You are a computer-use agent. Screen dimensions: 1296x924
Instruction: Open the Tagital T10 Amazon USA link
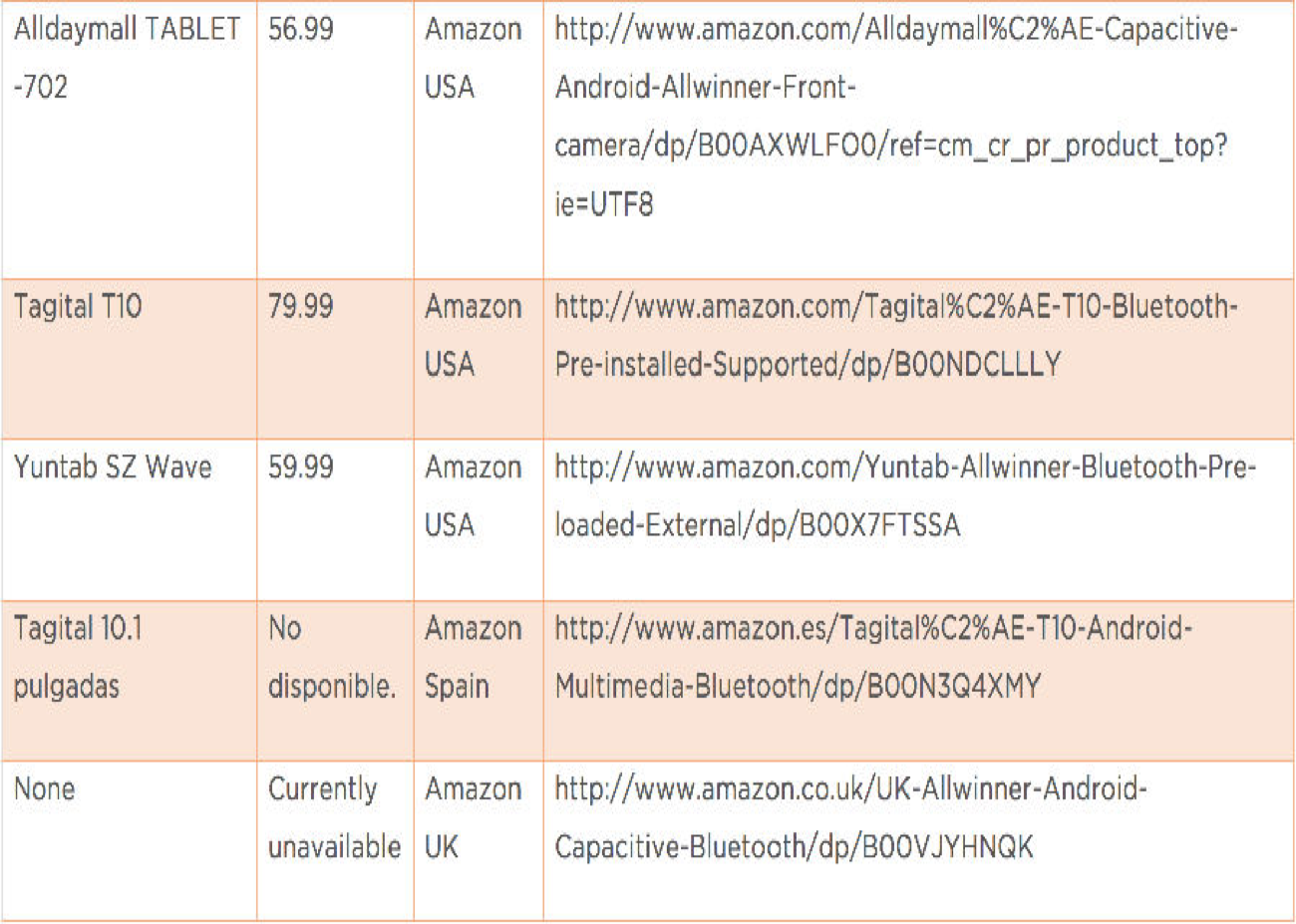(895, 335)
